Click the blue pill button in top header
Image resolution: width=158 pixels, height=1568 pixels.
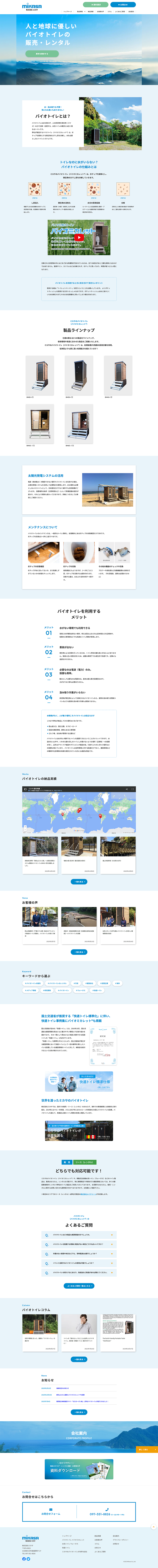123,4
